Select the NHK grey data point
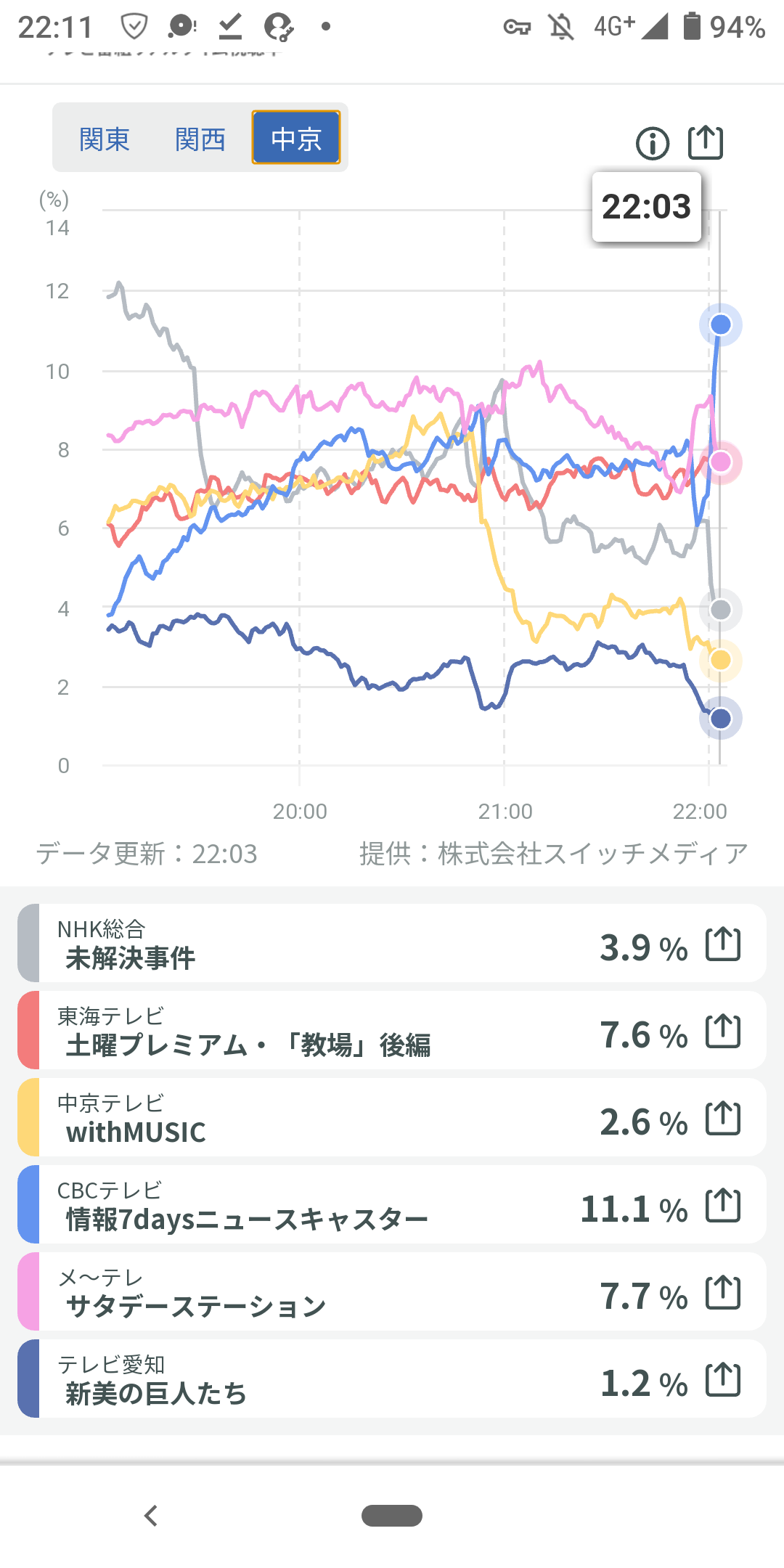The image size is (784, 1568). (720, 610)
